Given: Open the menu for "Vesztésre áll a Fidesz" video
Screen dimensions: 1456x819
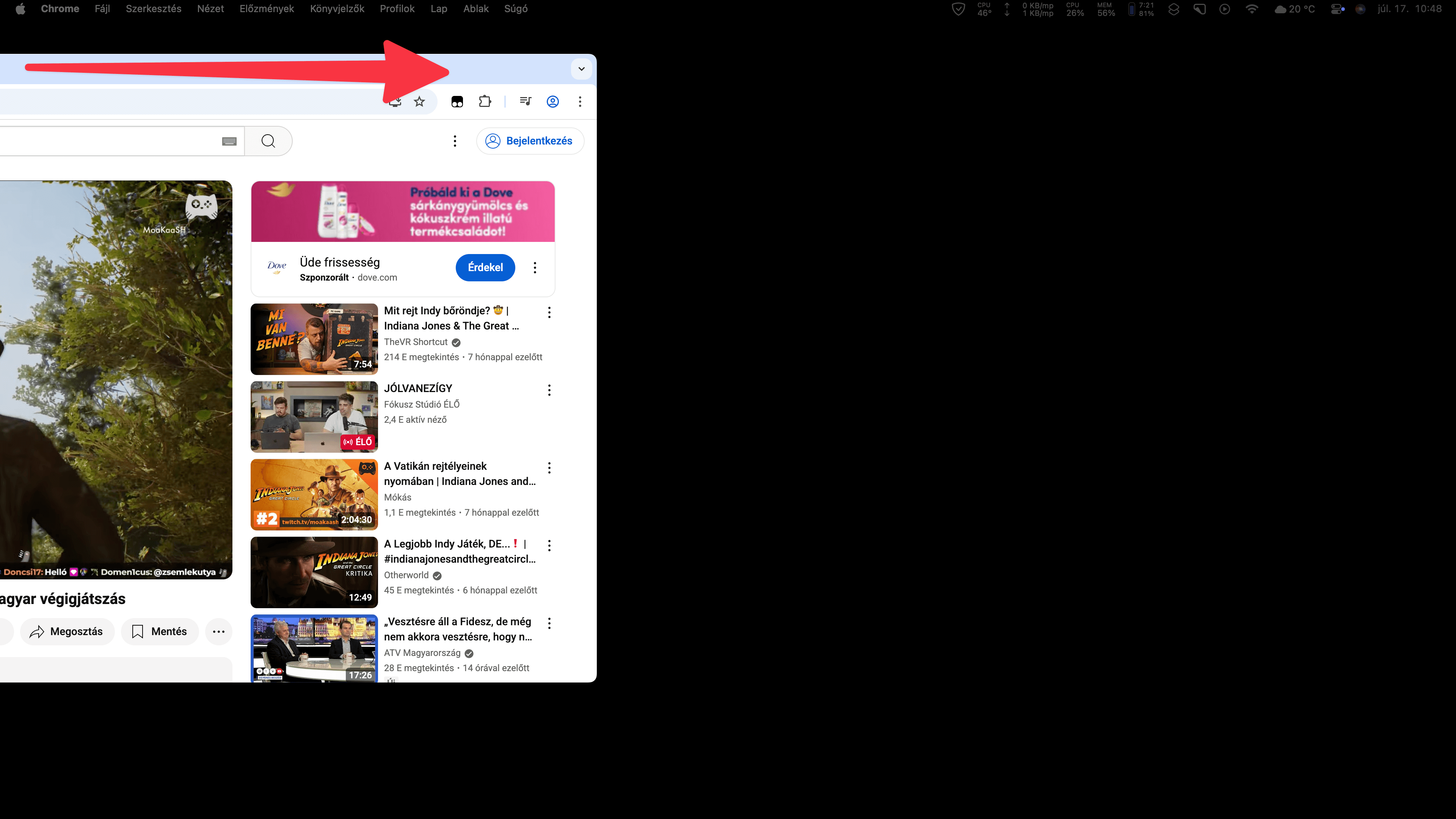Looking at the screenshot, I should [x=549, y=623].
